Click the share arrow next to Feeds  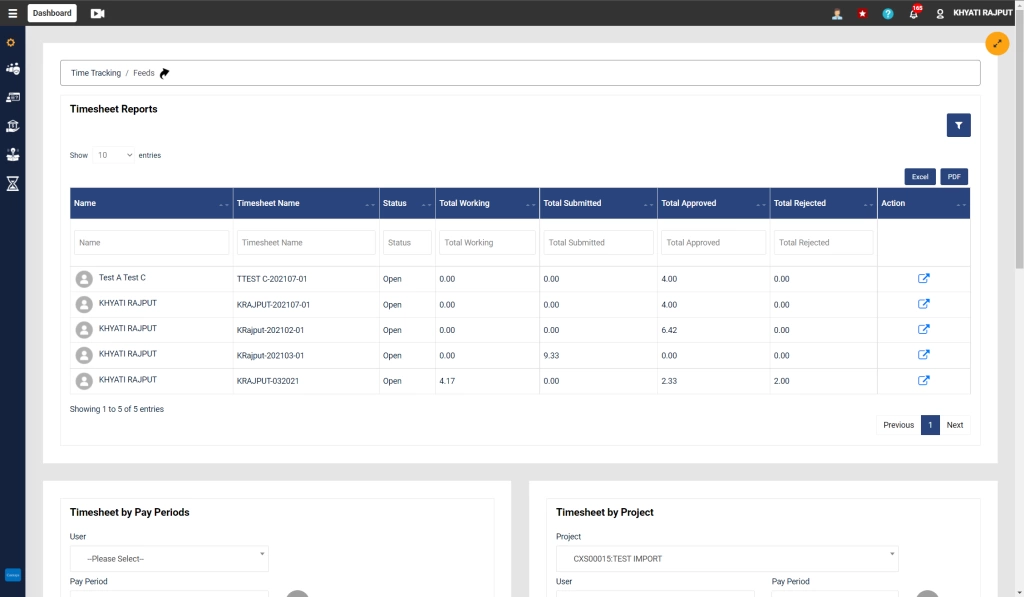coord(165,73)
